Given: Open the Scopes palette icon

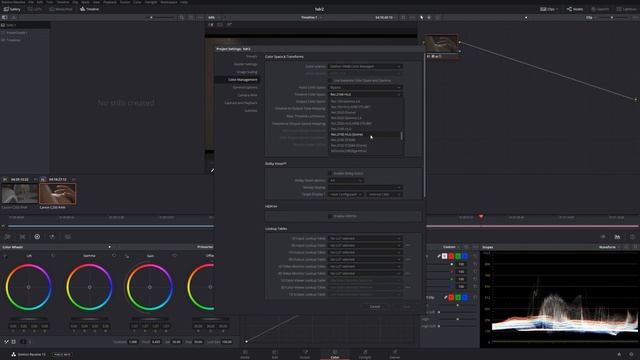Looking at the screenshot, I should coord(617,237).
